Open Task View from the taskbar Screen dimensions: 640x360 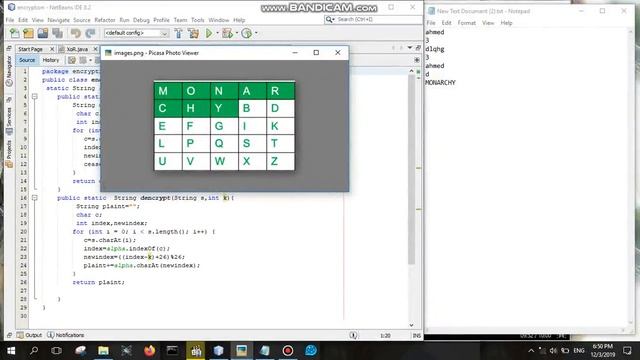pyautogui.click(x=56, y=351)
